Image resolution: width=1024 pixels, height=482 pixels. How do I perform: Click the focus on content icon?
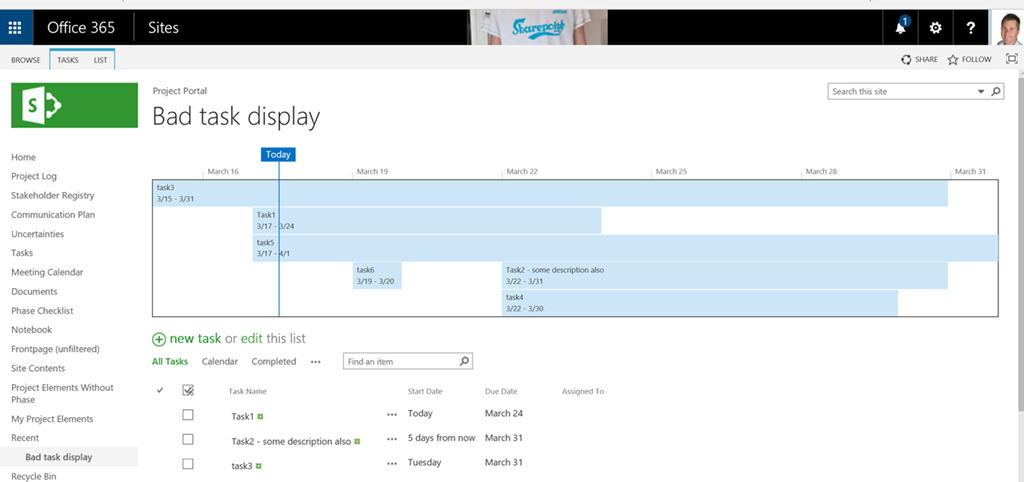click(1011, 59)
